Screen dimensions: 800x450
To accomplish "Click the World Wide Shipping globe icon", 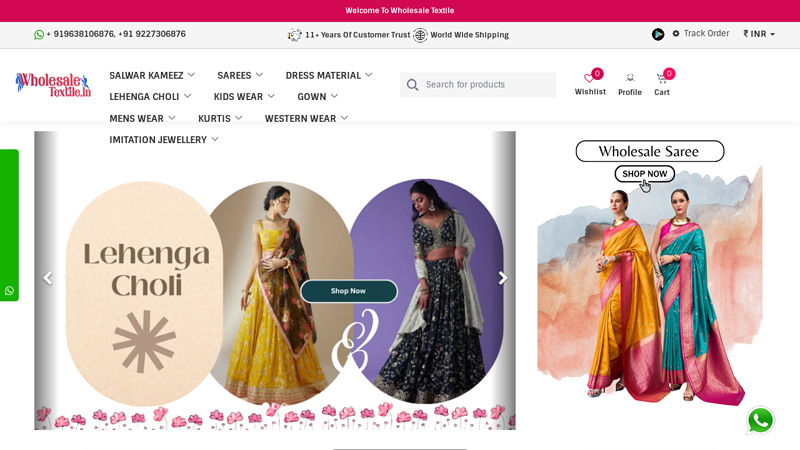I will click(x=420, y=35).
